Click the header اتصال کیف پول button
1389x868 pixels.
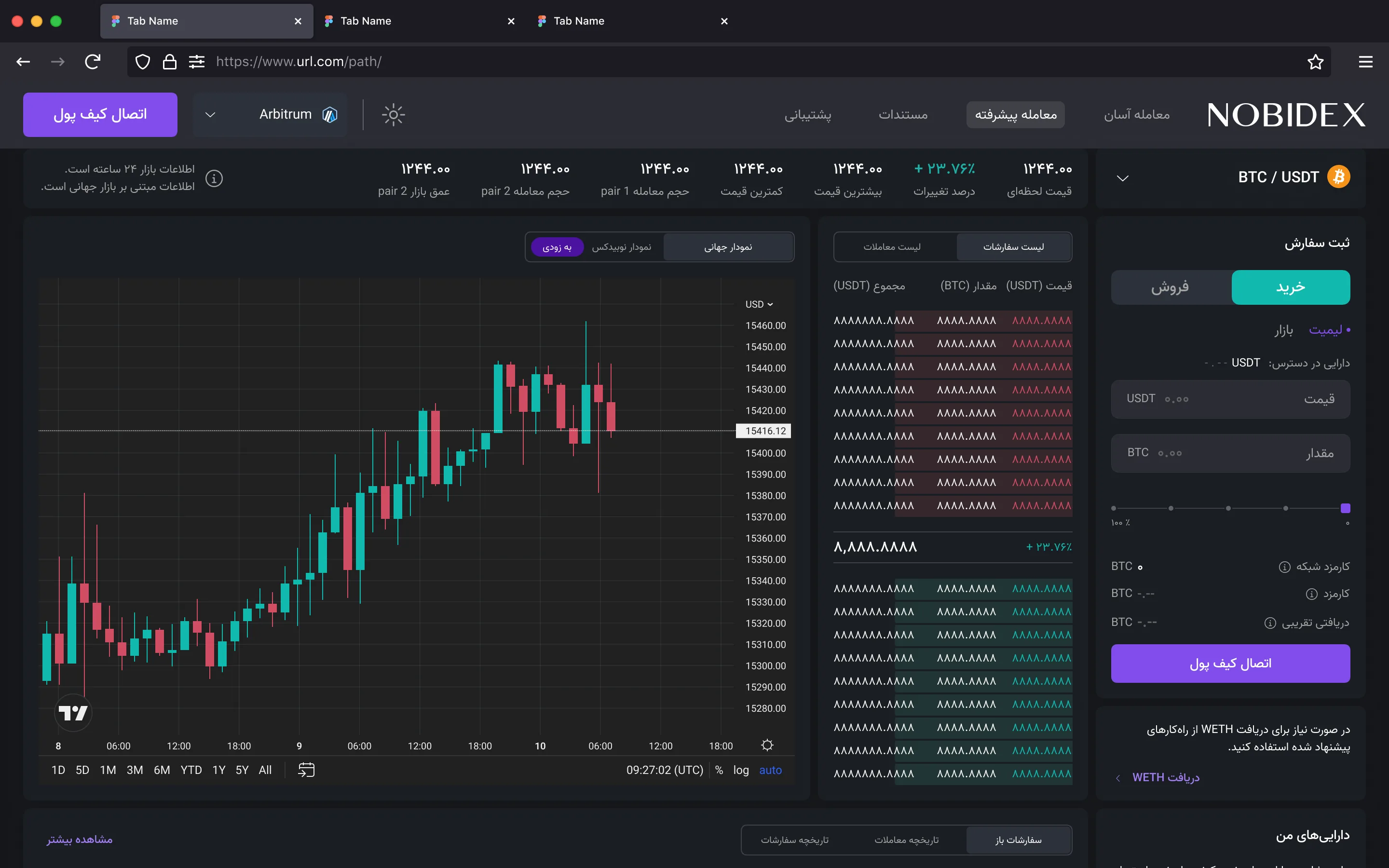point(100,115)
